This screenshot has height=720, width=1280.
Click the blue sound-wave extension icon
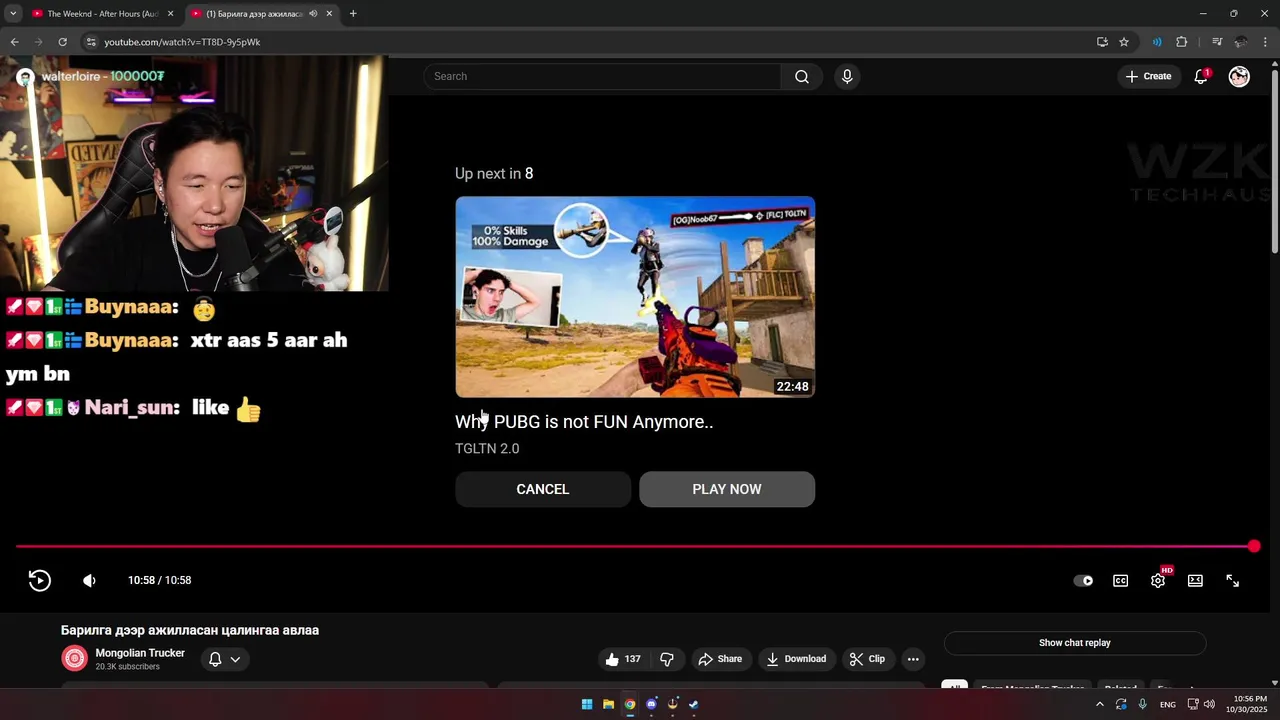(1157, 42)
